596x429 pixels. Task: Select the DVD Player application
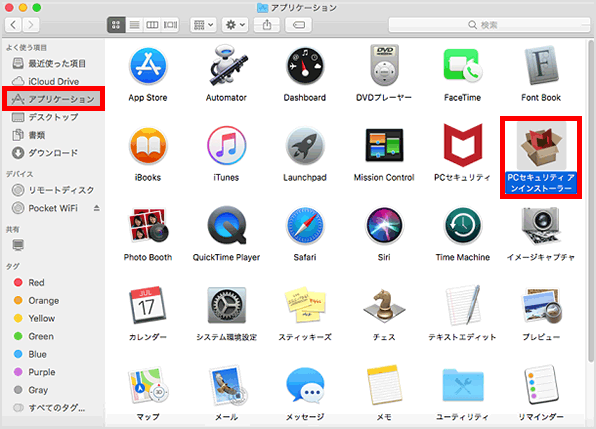coord(384,65)
